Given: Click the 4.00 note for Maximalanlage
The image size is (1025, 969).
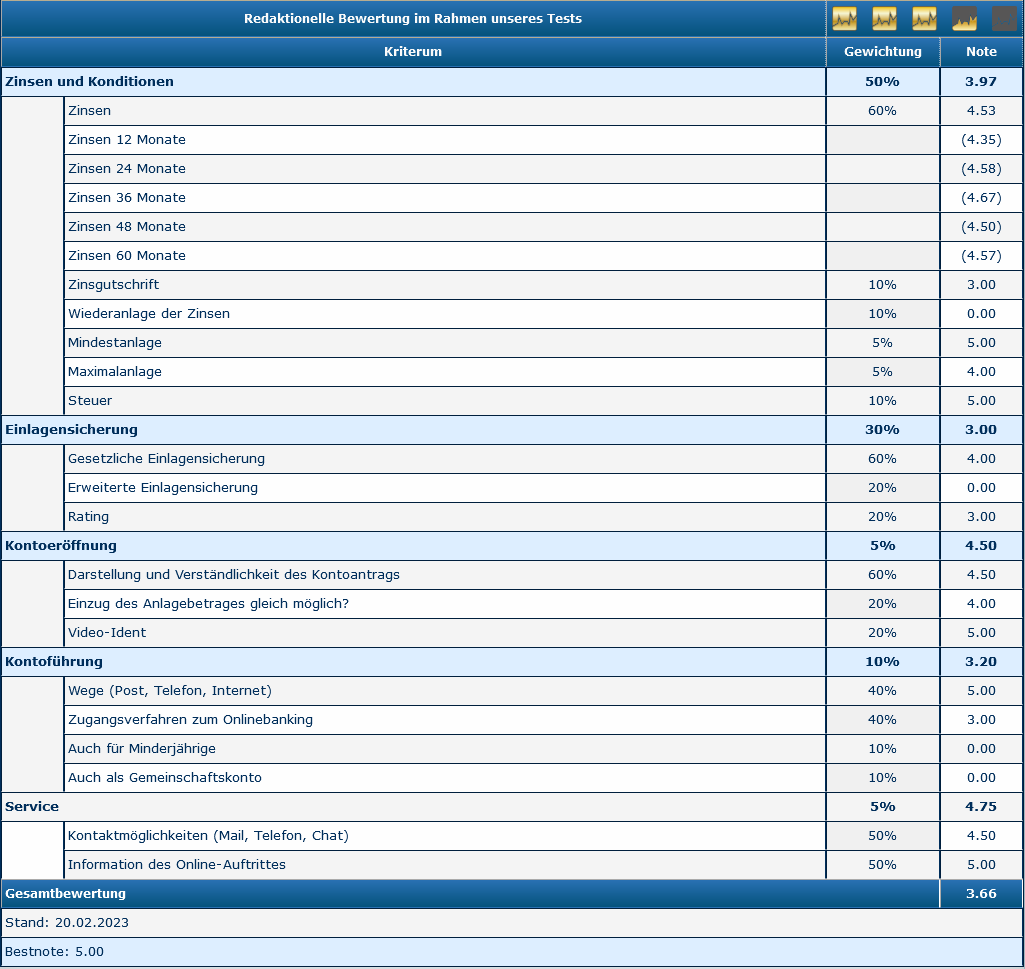Looking at the screenshot, I should [981, 371].
